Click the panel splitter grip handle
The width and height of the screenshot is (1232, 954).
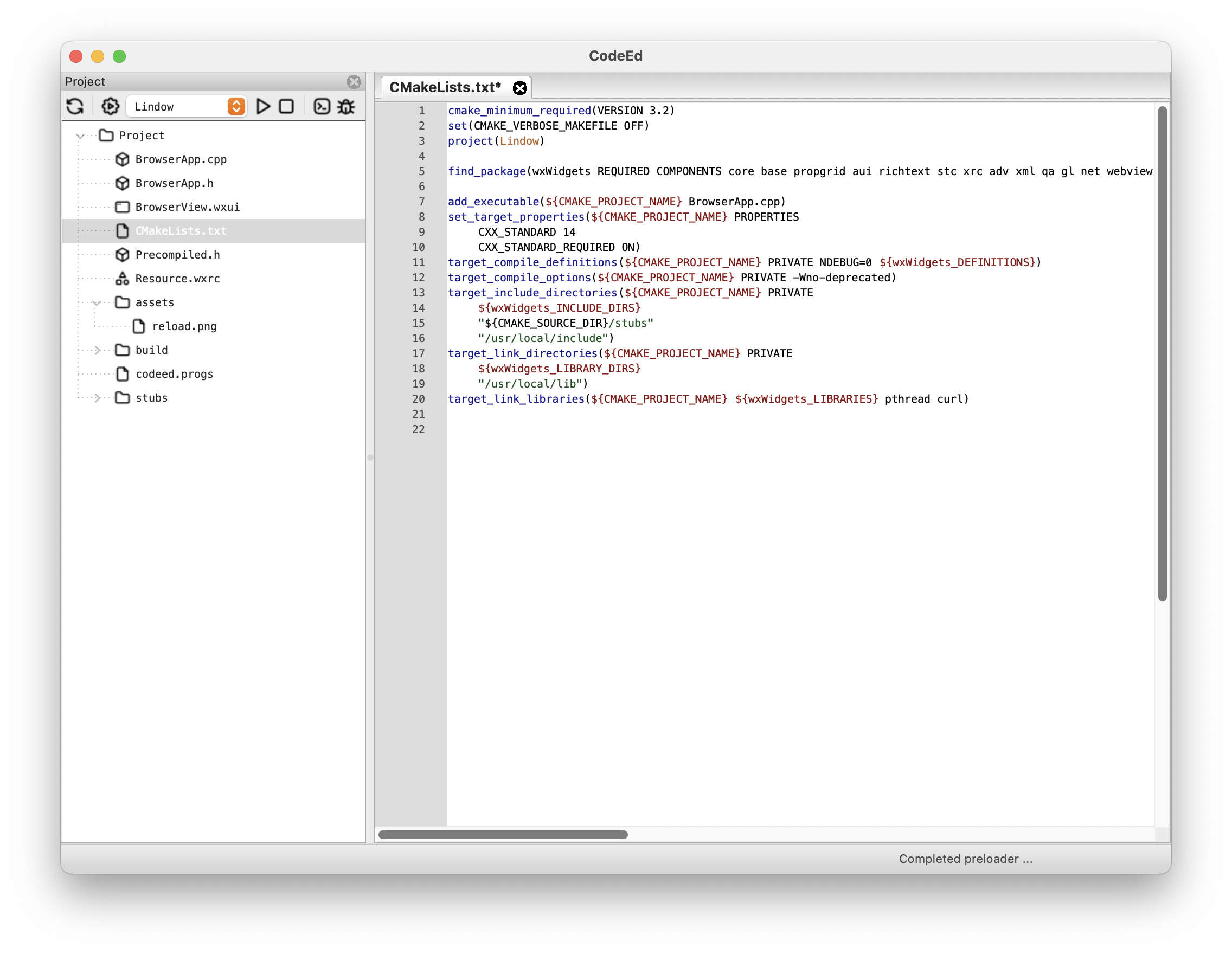click(370, 458)
